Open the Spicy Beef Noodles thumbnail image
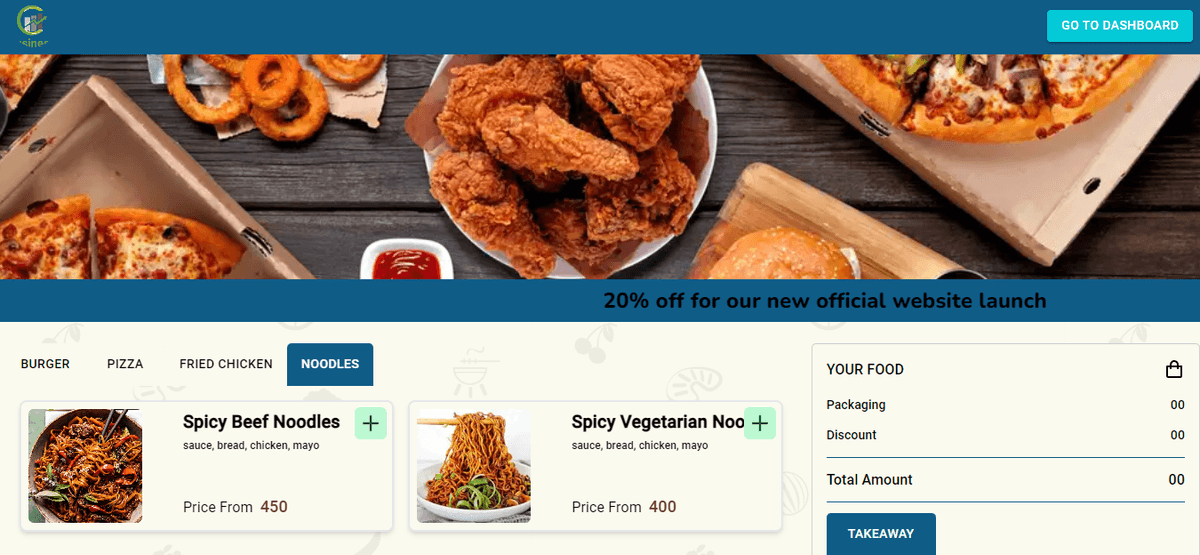This screenshot has width=1200, height=555. (85, 466)
